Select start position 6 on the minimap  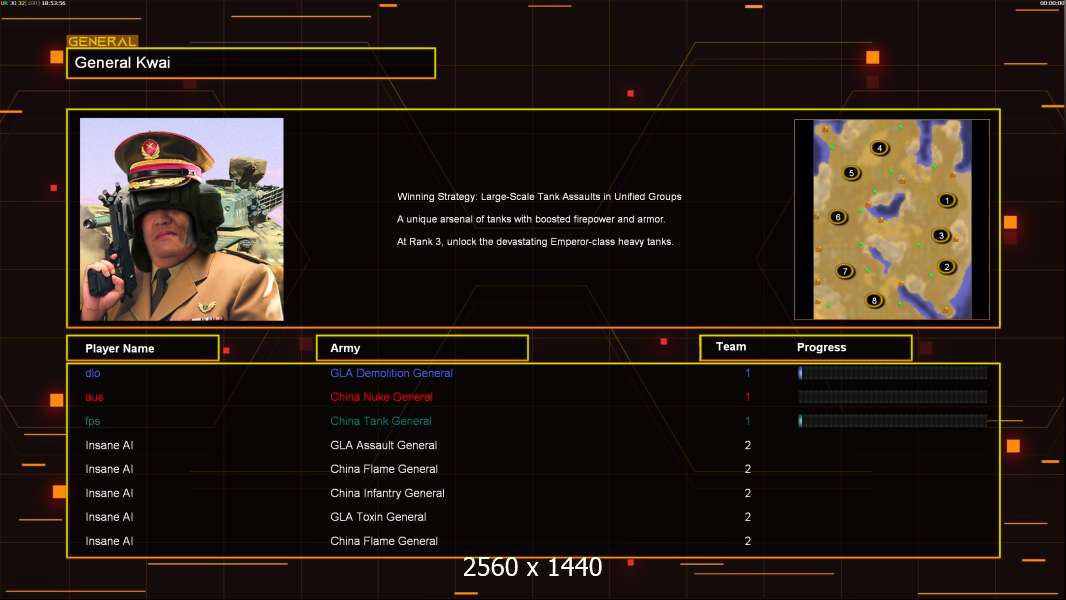(838, 217)
